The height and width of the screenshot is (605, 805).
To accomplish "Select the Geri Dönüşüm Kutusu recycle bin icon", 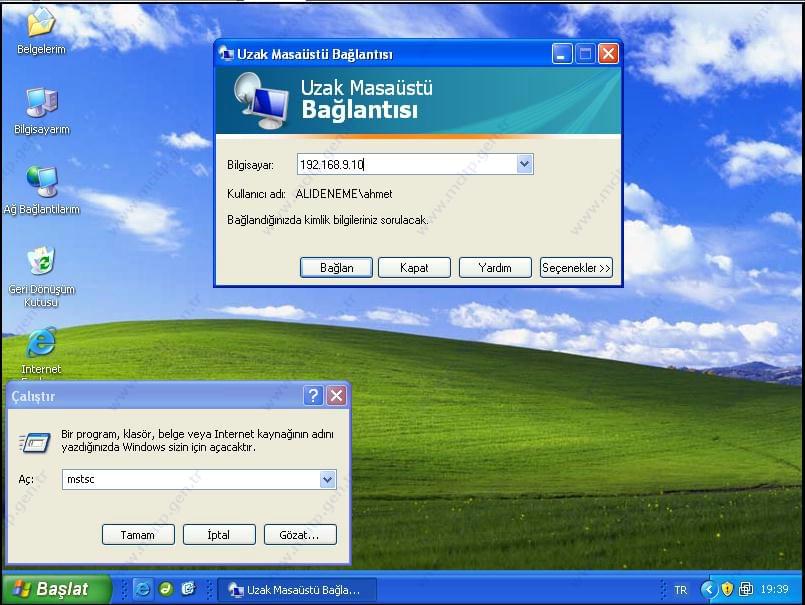I will [x=41, y=276].
